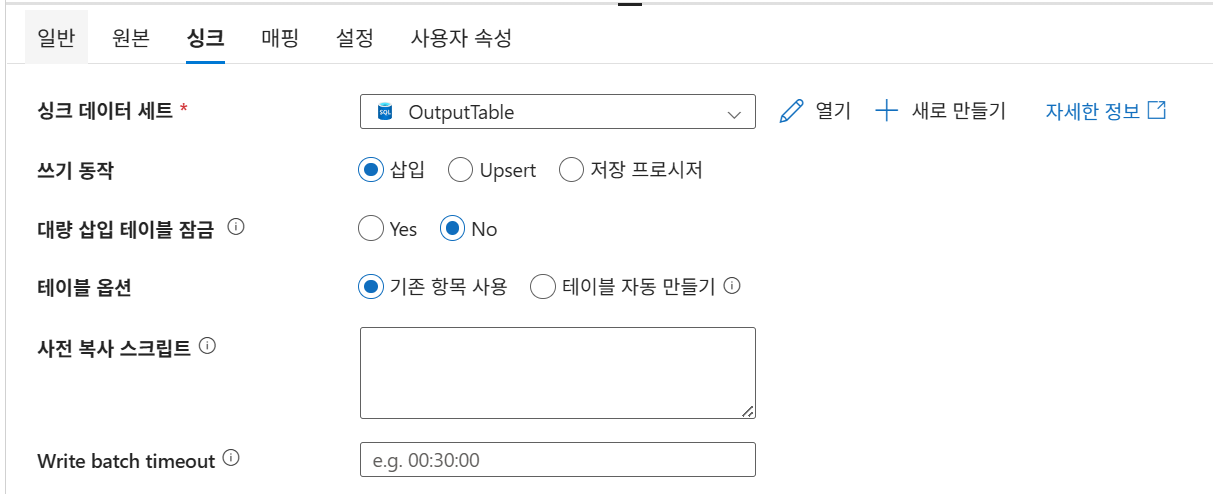The width and height of the screenshot is (1213, 494).
Task: Select the Upsert radio button
Action: 460,170
